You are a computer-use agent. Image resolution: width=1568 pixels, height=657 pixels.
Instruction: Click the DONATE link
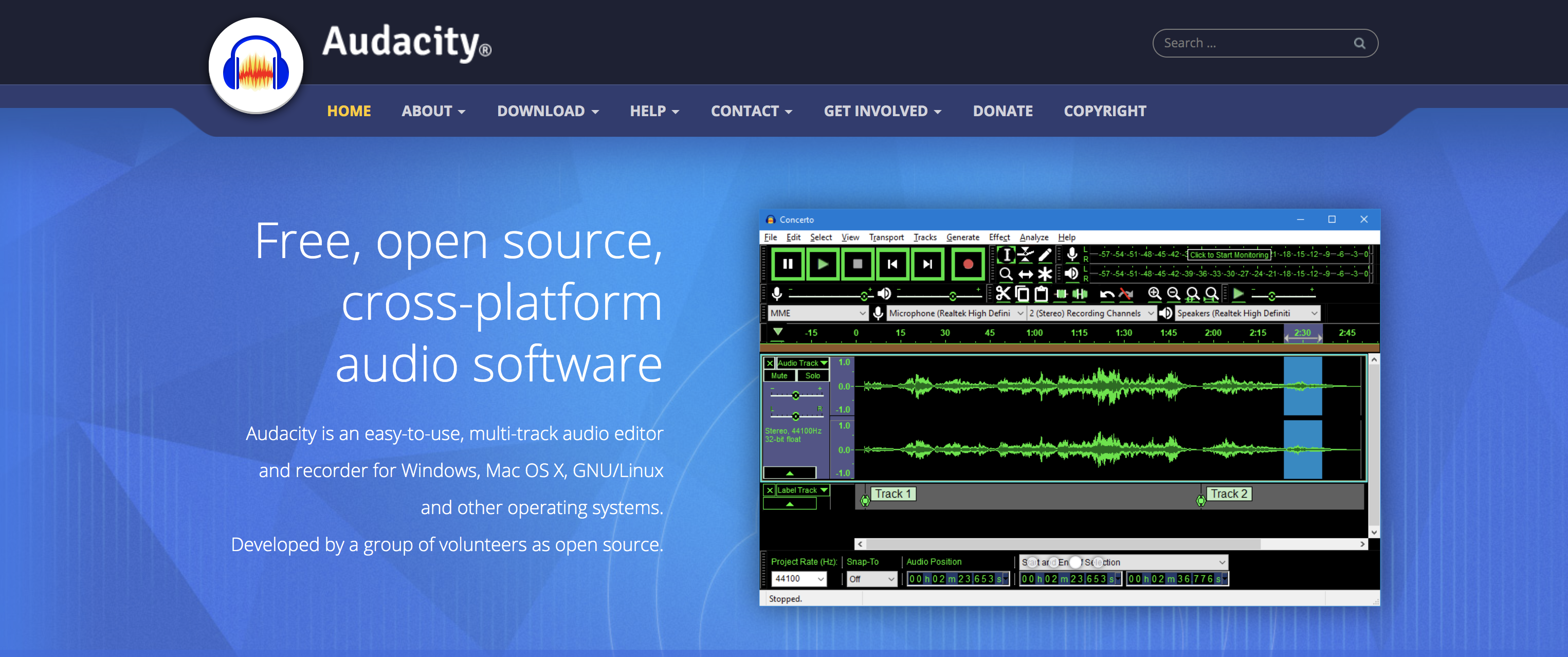(1002, 111)
